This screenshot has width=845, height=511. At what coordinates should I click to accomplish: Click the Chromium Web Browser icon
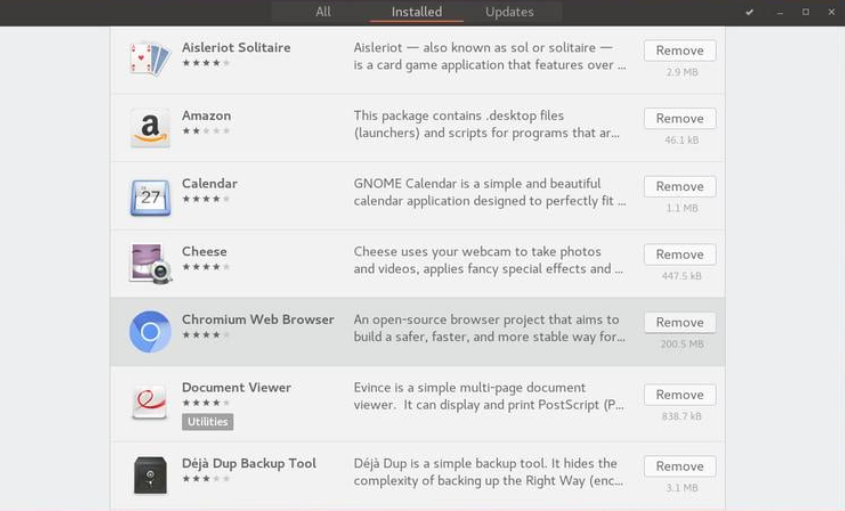click(x=150, y=332)
